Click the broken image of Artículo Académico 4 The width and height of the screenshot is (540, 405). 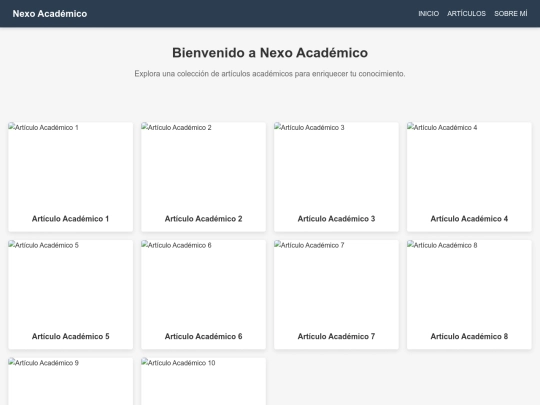click(469, 164)
